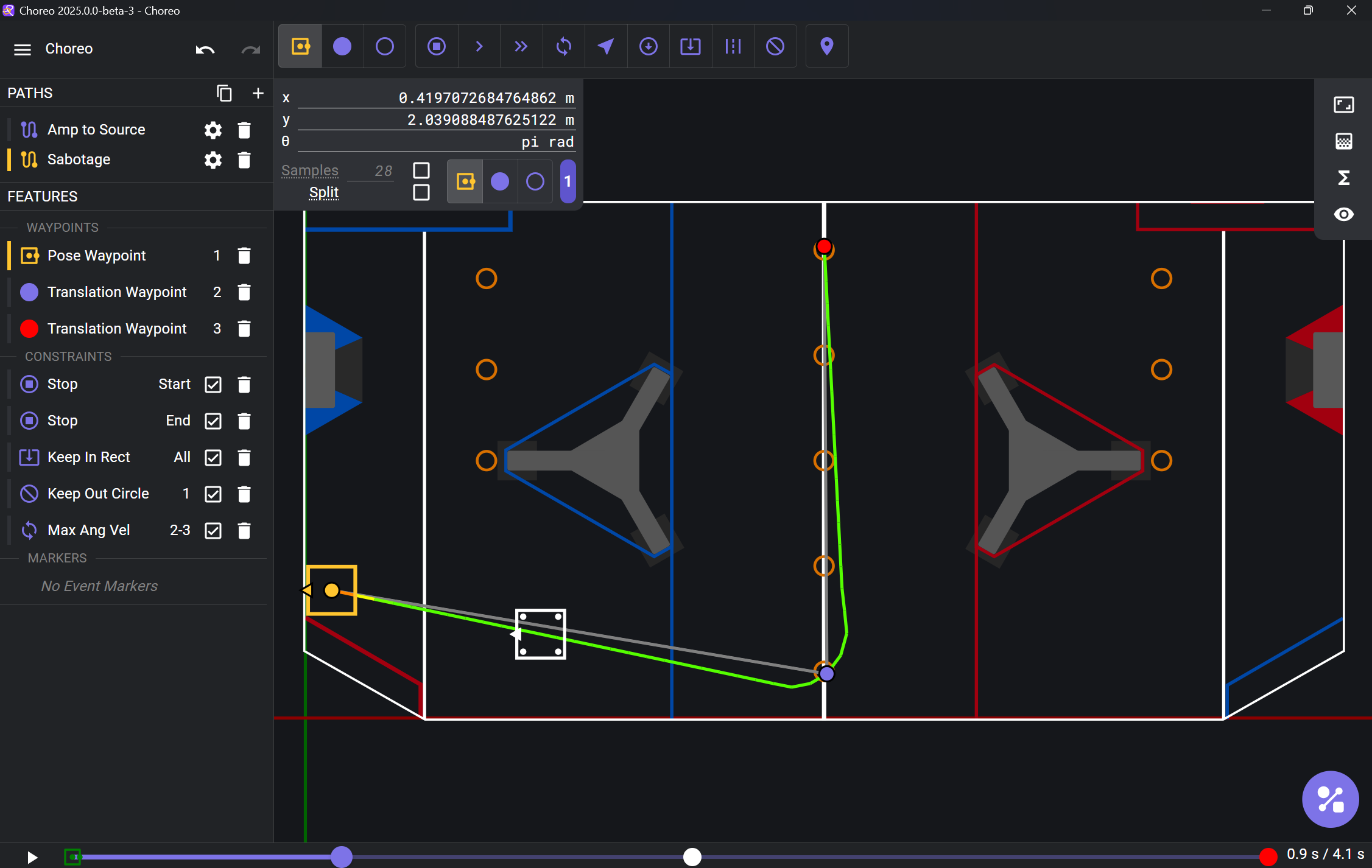Toggle the Split checkbox

tap(421, 193)
